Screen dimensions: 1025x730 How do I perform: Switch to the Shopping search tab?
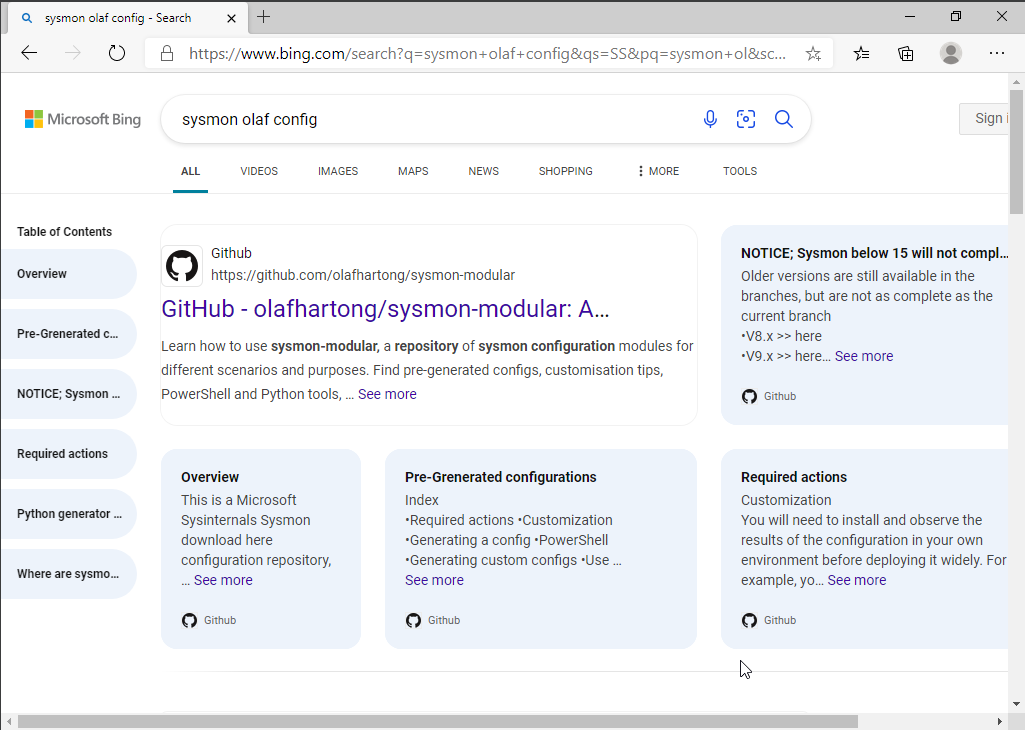click(565, 171)
